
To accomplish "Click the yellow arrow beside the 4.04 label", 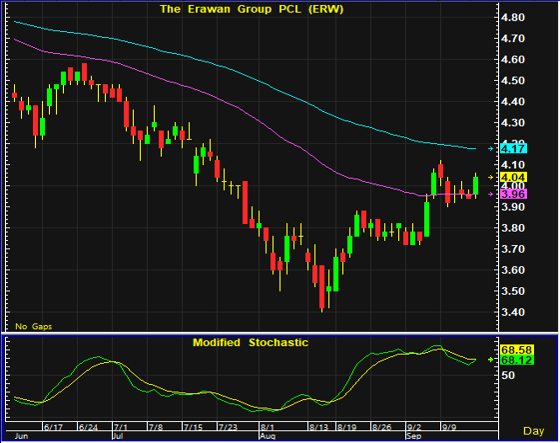I will [x=491, y=177].
